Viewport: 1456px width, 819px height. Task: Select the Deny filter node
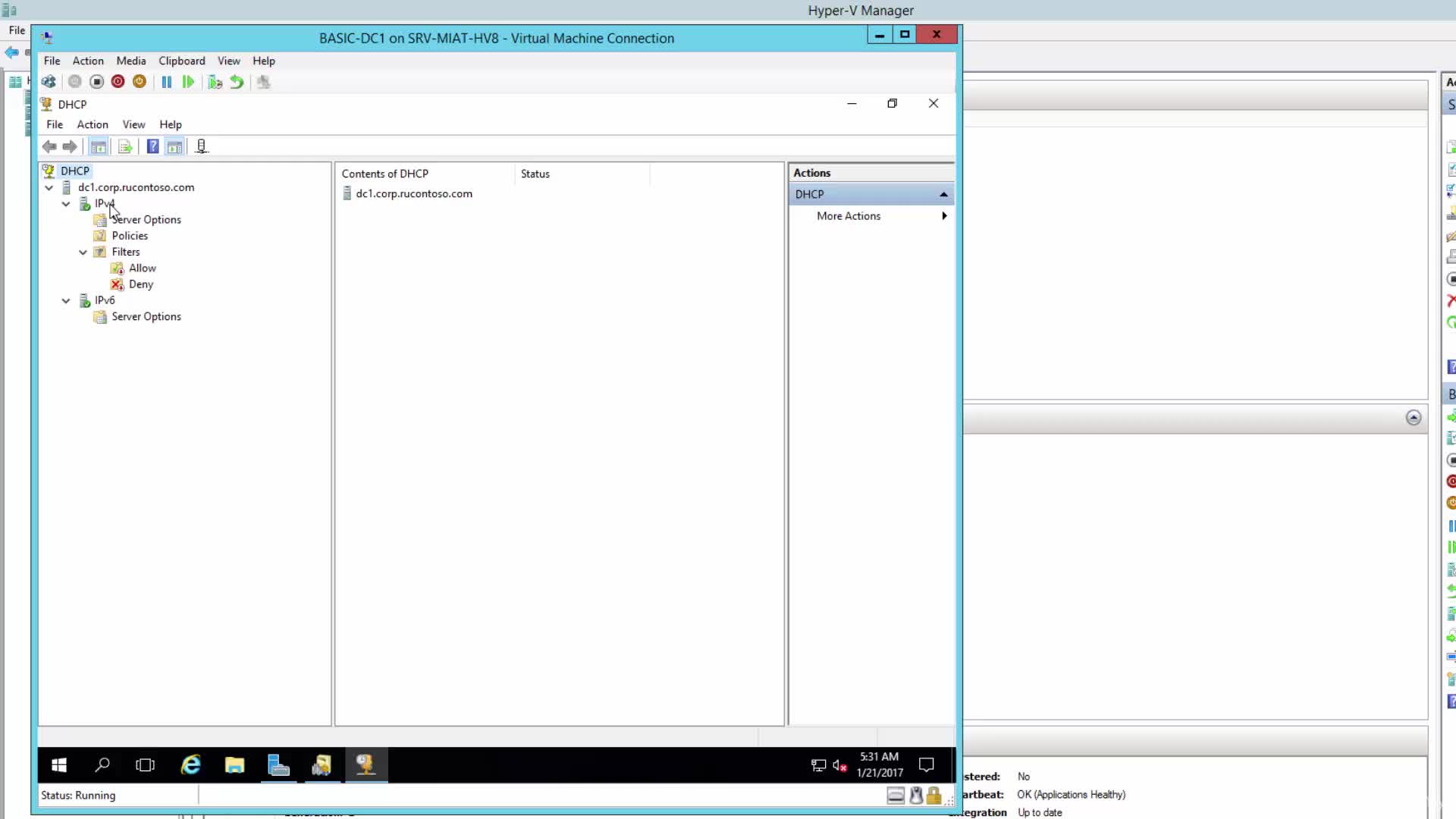tap(141, 284)
